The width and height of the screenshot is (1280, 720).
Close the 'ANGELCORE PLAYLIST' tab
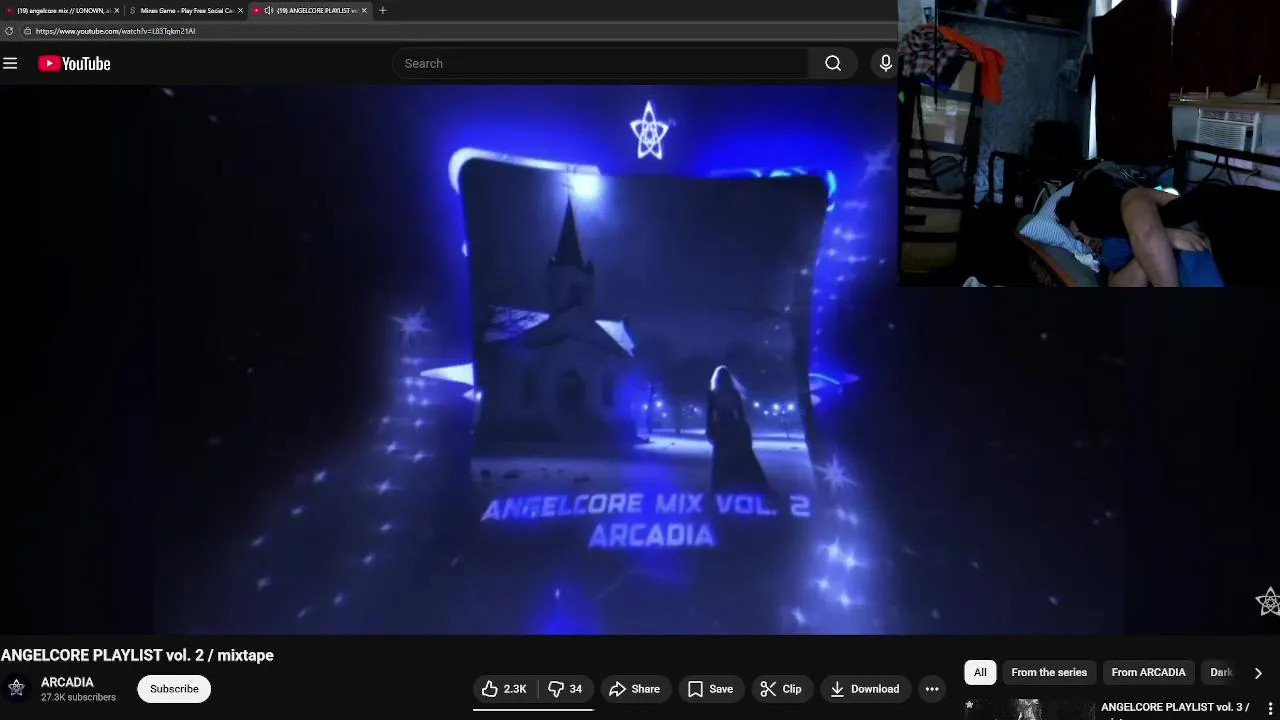[364, 10]
